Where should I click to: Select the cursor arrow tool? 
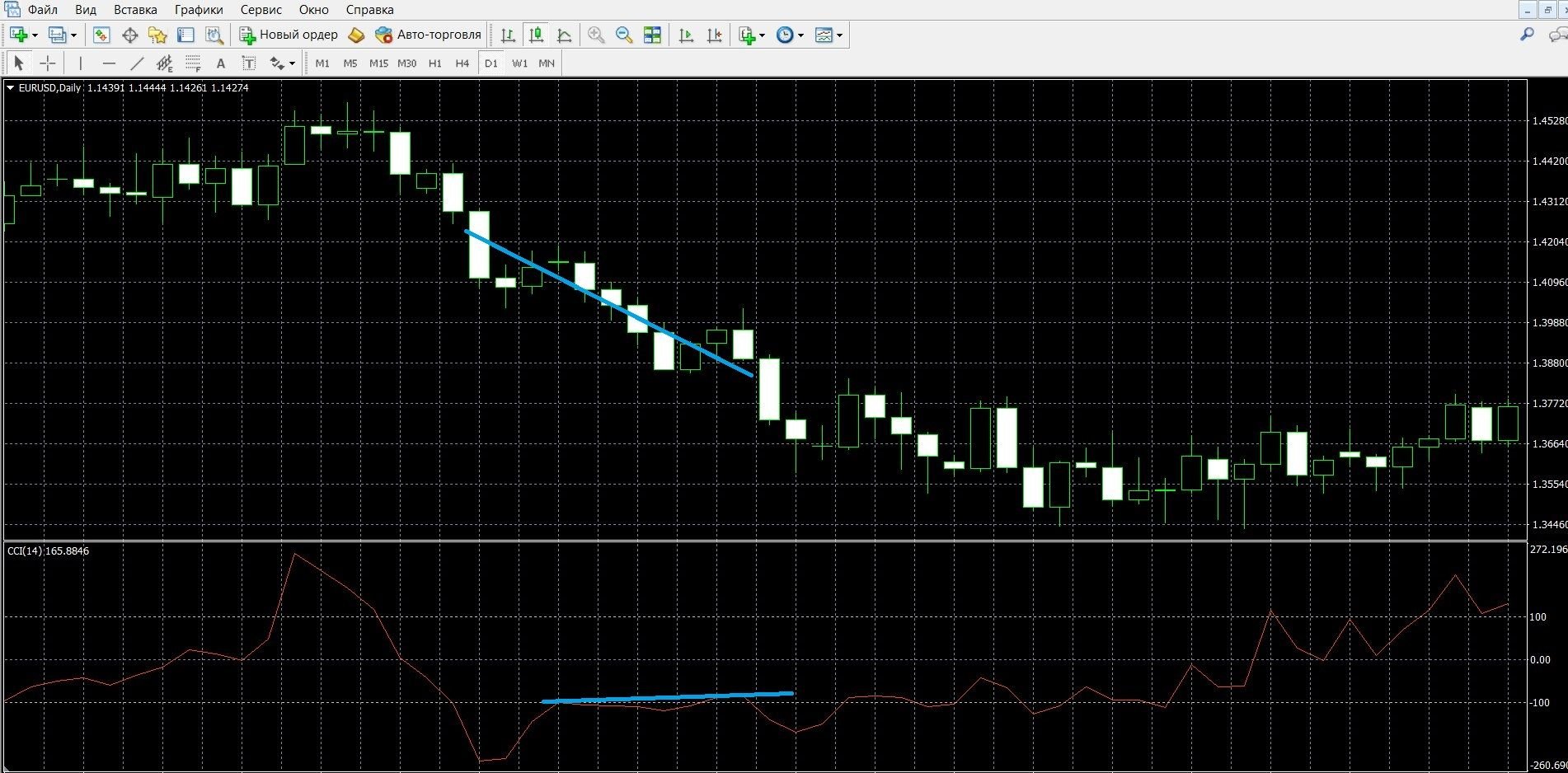pyautogui.click(x=19, y=63)
